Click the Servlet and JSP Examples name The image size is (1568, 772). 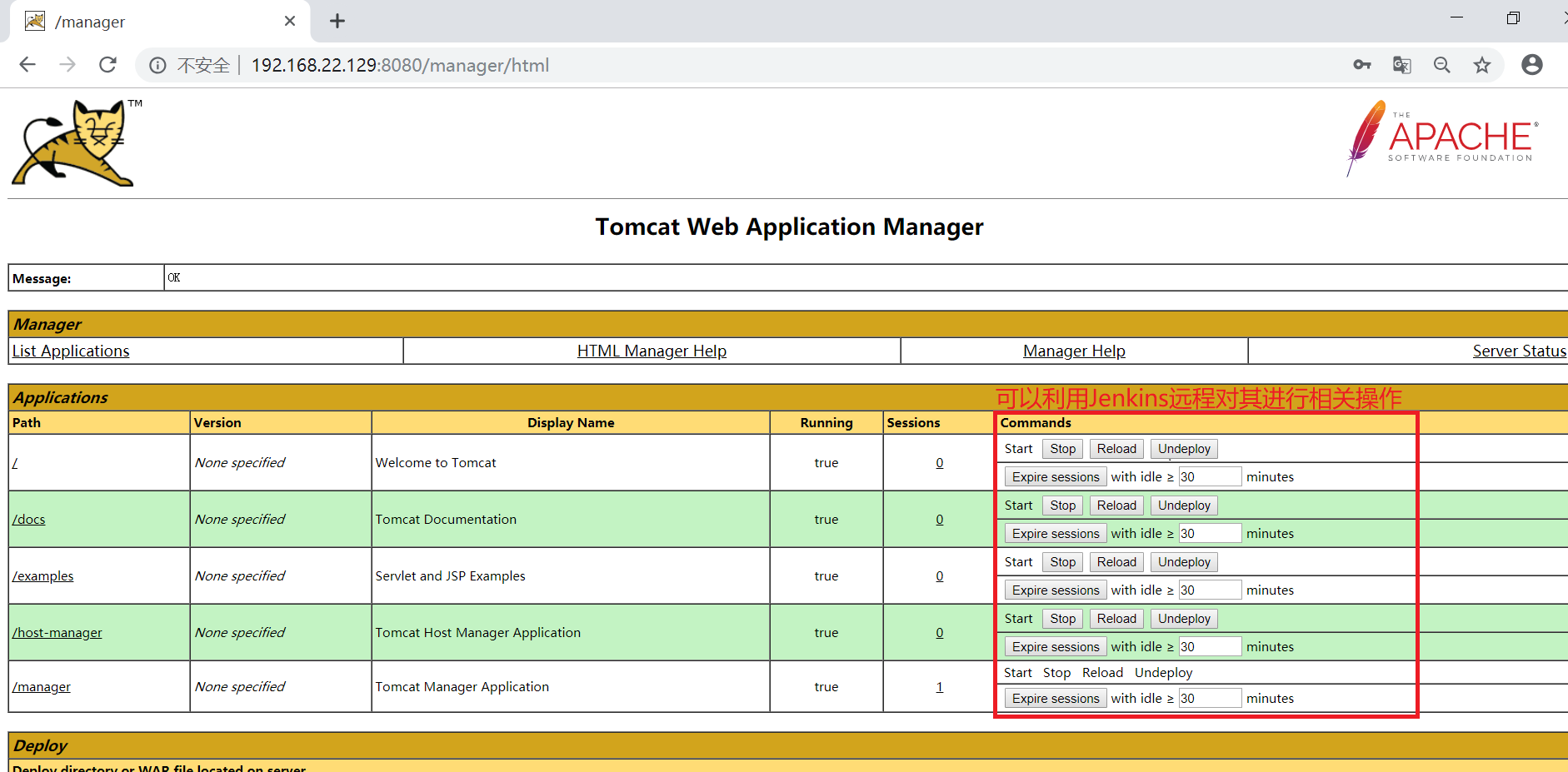point(450,575)
